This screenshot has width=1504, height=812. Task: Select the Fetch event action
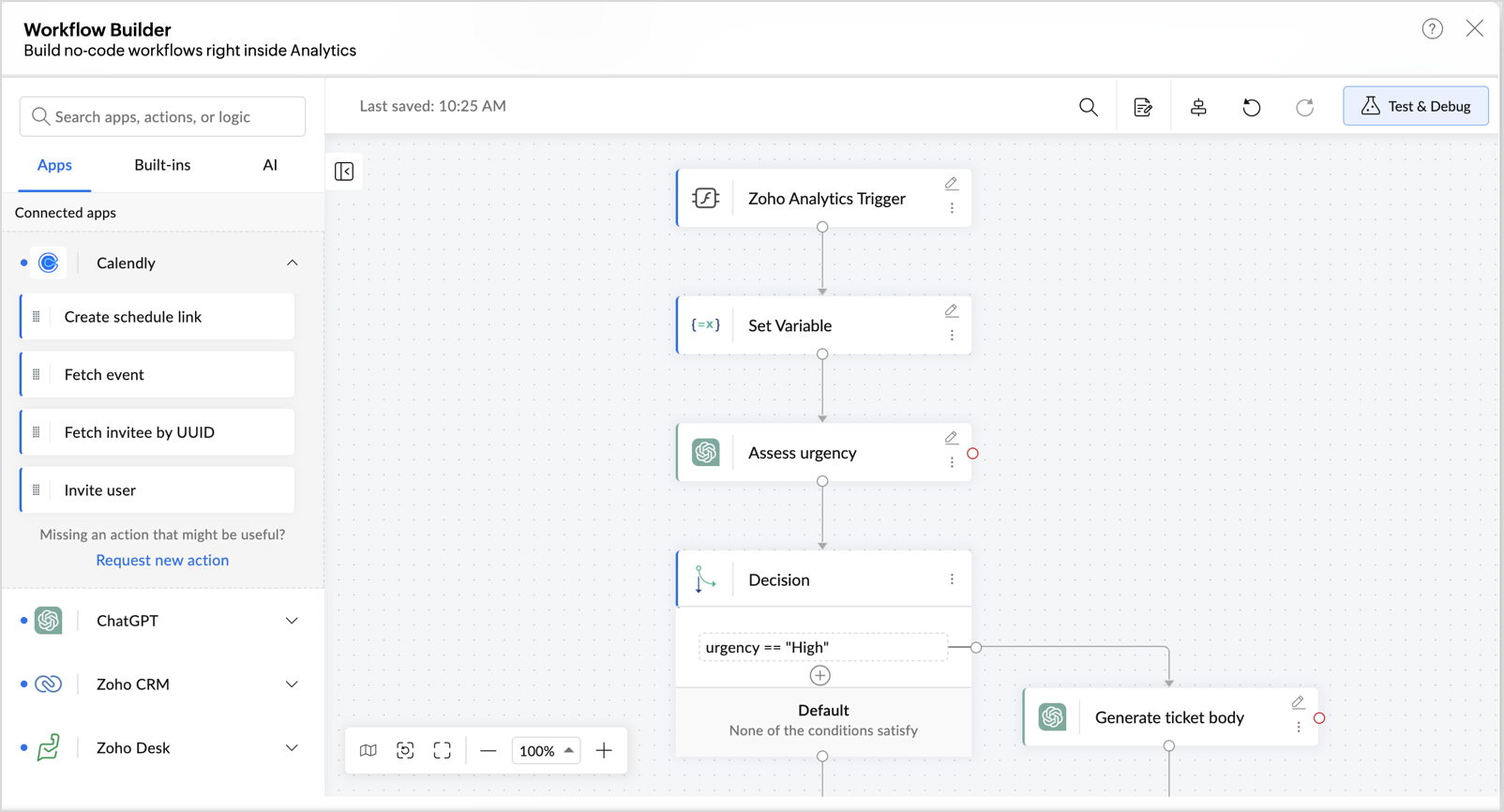[x=157, y=375]
